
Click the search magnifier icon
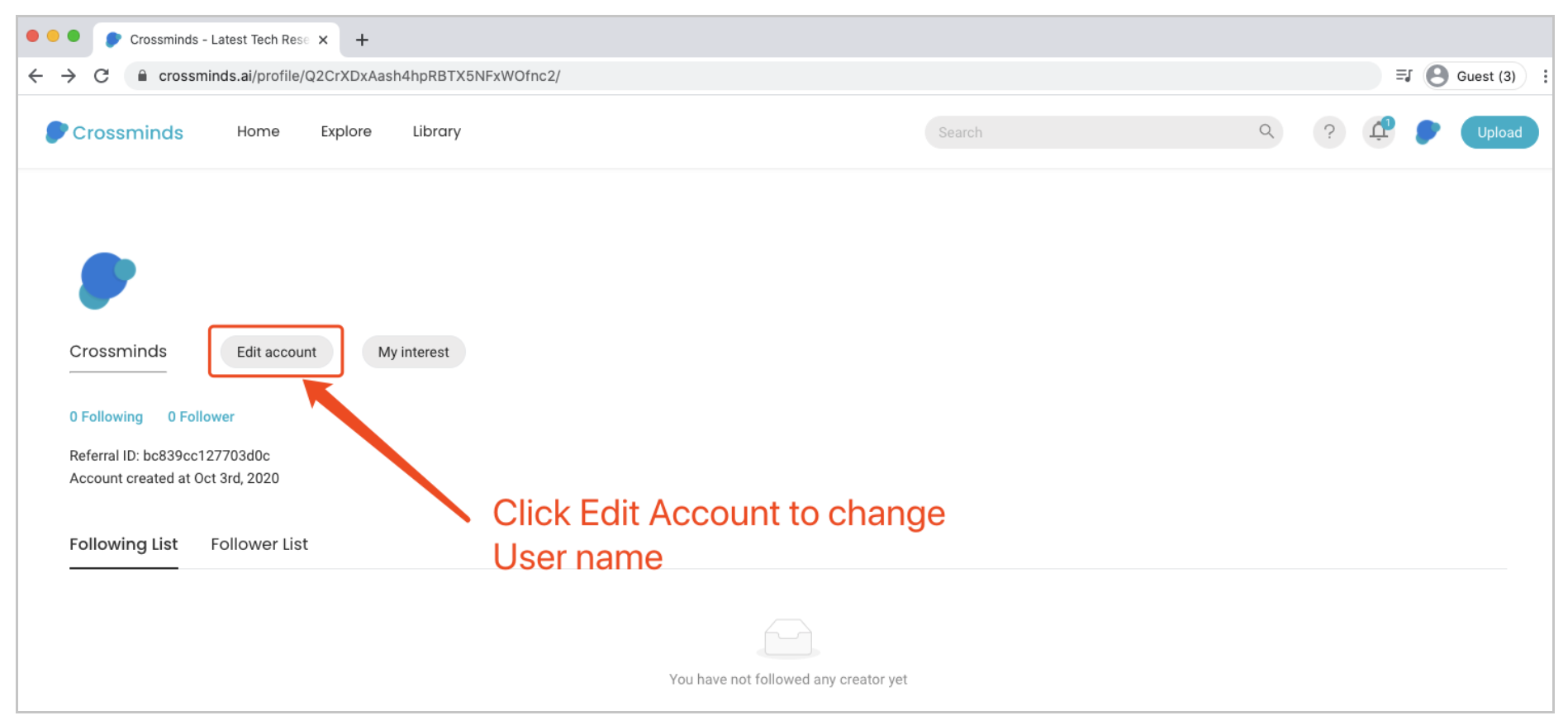click(1266, 131)
